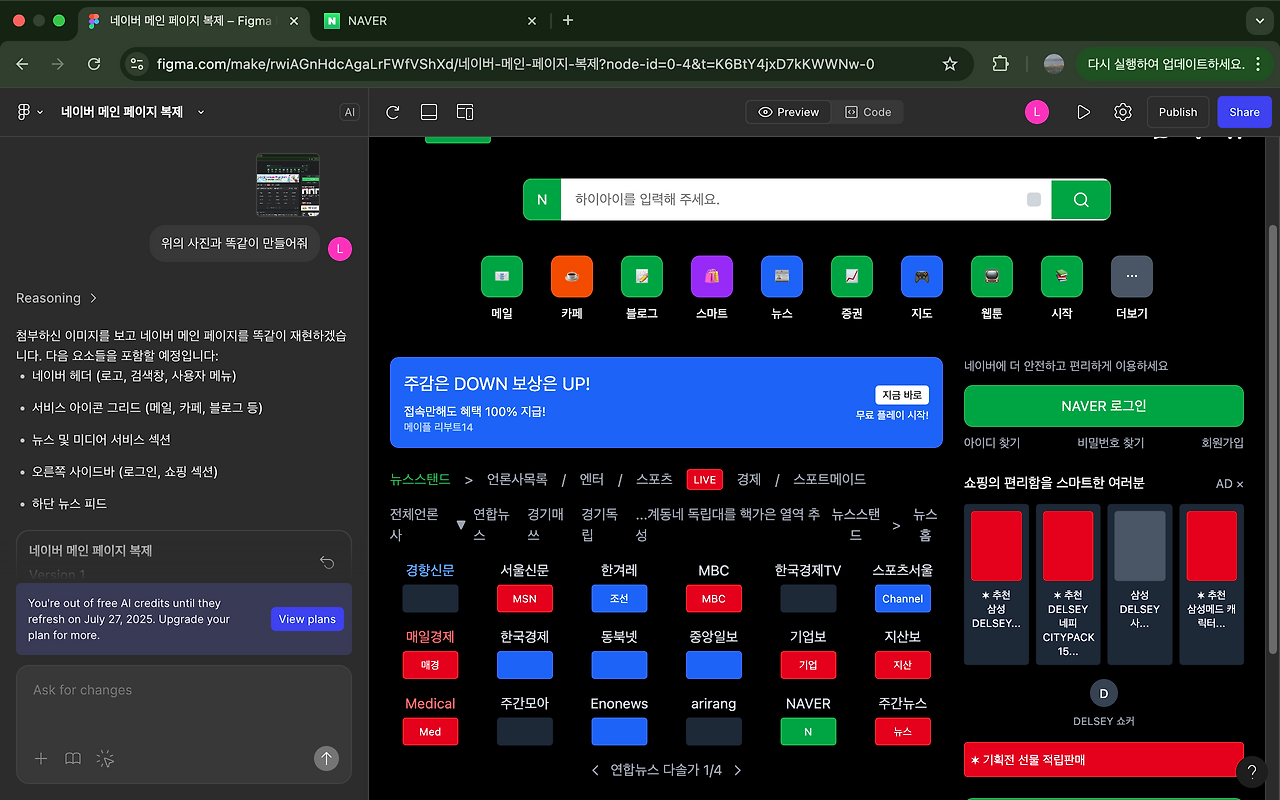The width and height of the screenshot is (1280, 800).
Task: Select the 엔터 news tab
Action: tap(591, 479)
